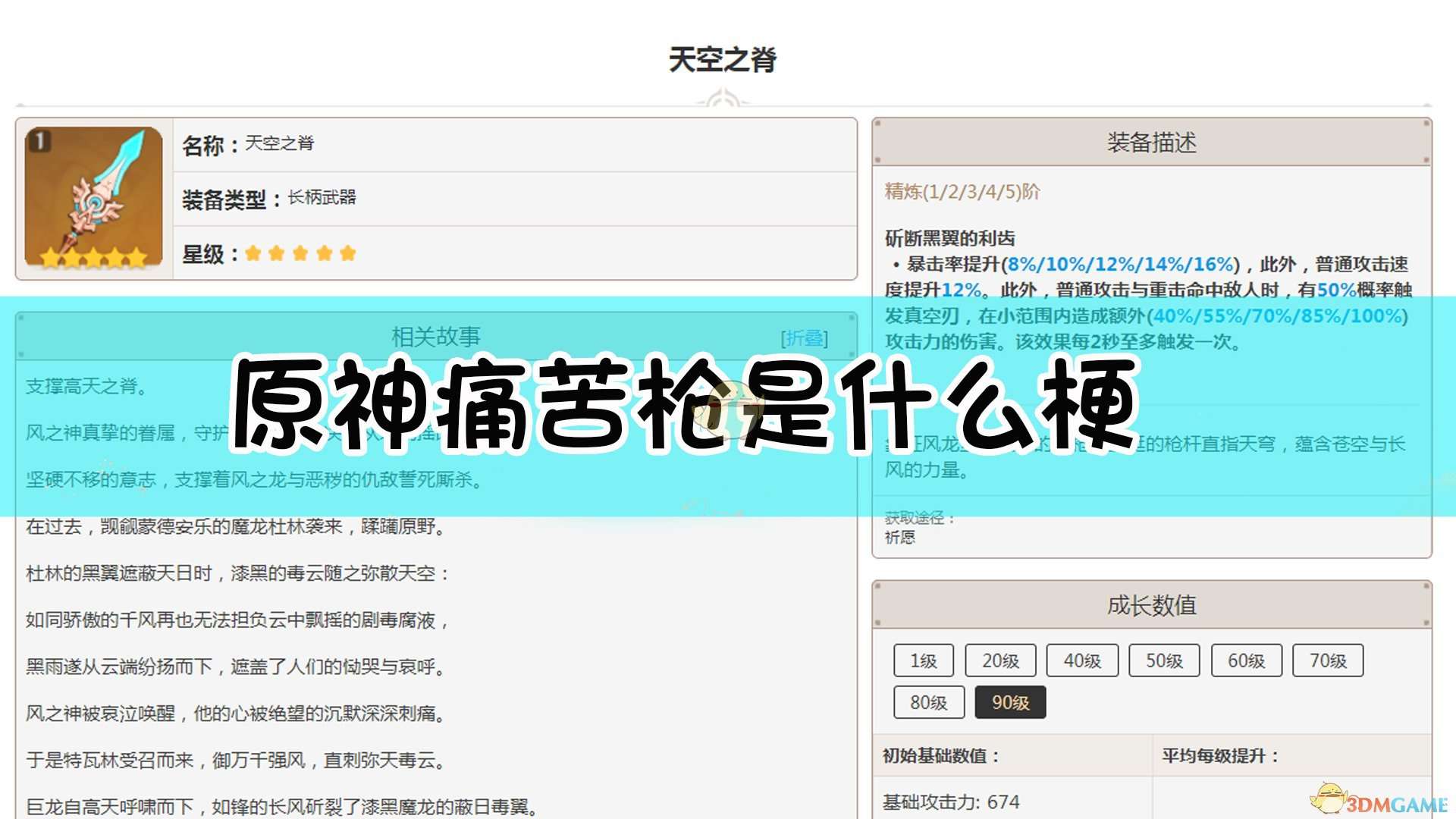This screenshot has width=1456, height=819.
Task: Click the 相关故事 section title
Action: coord(435,337)
